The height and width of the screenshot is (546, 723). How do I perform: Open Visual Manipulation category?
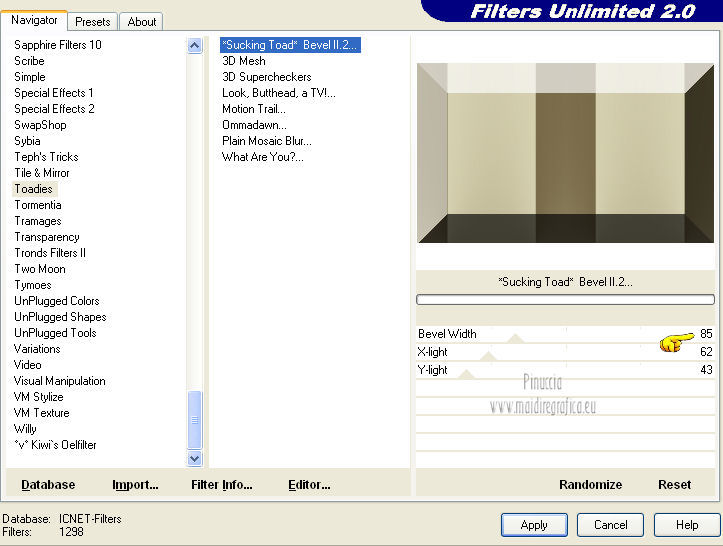tap(59, 381)
